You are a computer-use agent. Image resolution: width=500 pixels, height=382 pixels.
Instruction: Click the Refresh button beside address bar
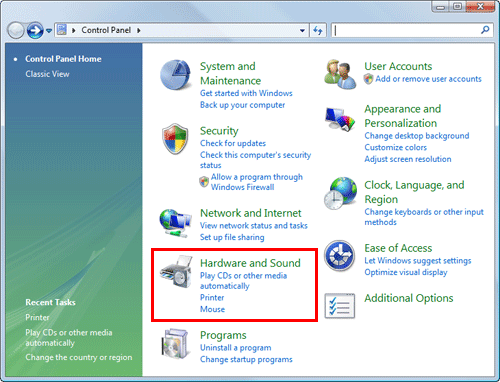(318, 30)
